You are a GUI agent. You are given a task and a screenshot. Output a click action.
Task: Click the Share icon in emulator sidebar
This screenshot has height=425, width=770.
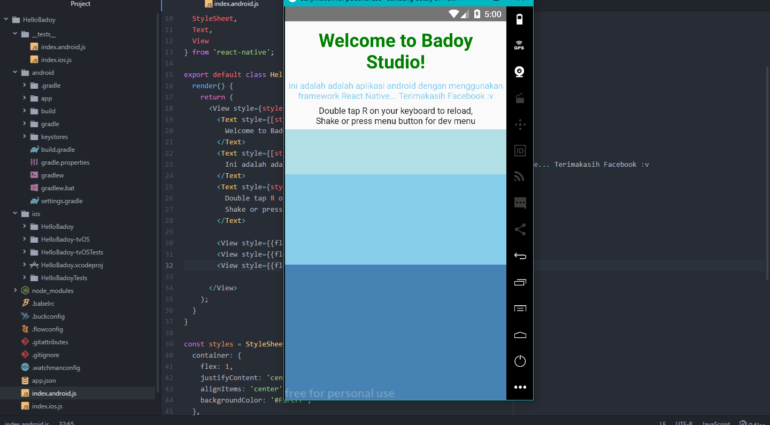[x=519, y=229]
